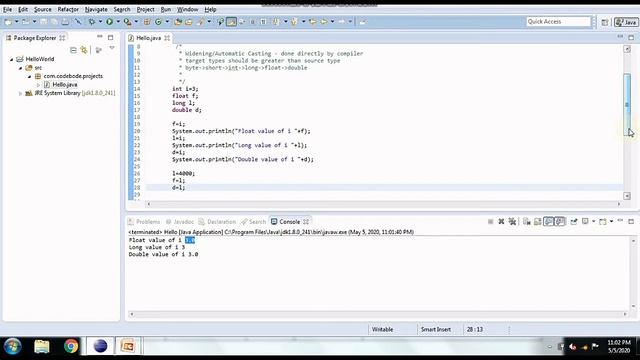Click the editor vertical scrollbar thumb
This screenshot has height=360, width=640.
point(627,104)
